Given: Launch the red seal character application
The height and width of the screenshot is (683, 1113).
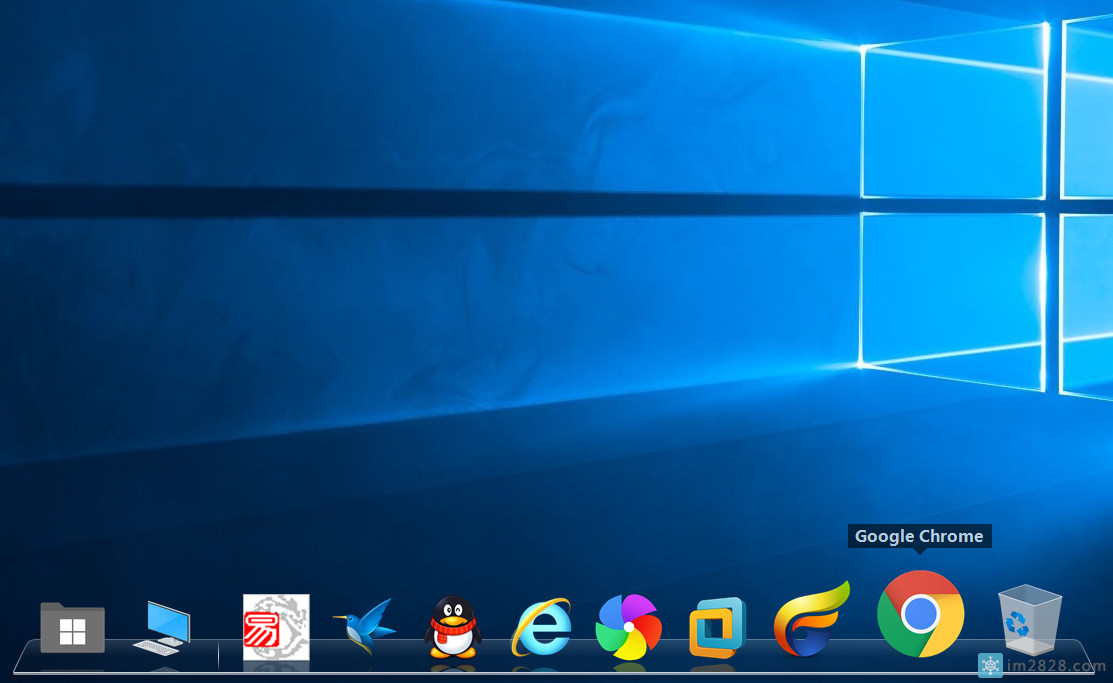Looking at the screenshot, I should pos(276,627).
